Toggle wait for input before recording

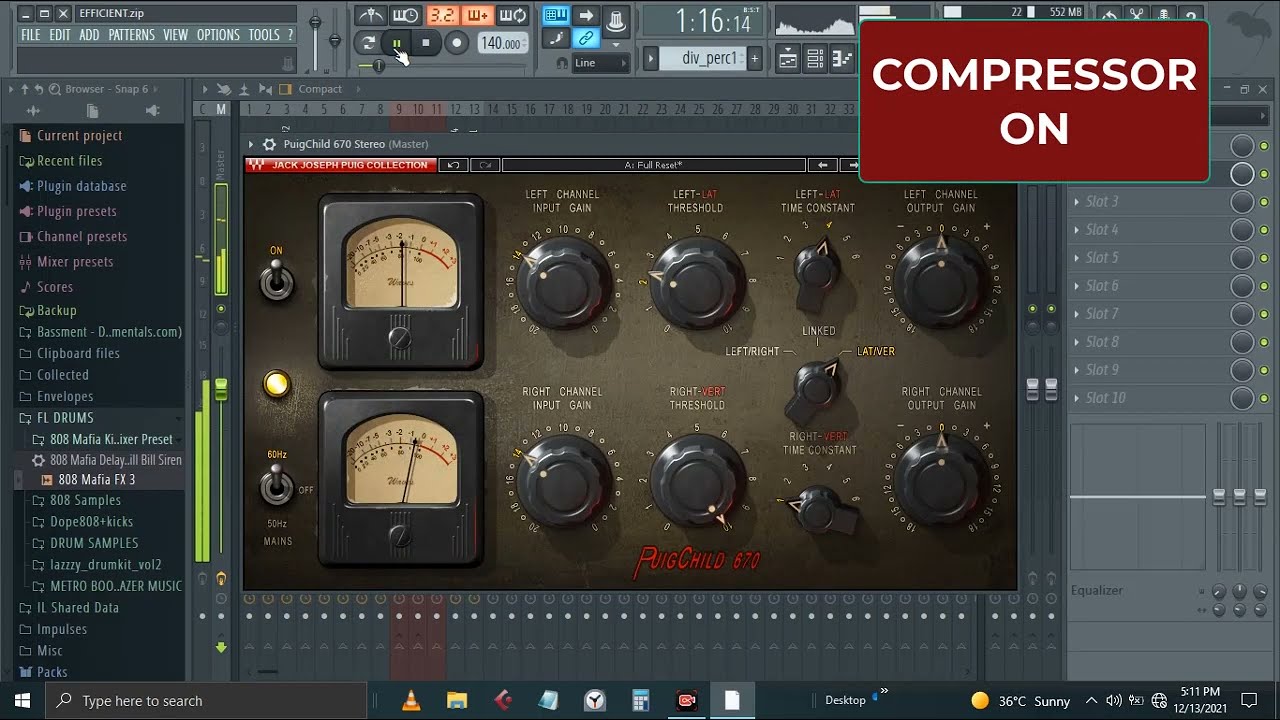point(405,15)
